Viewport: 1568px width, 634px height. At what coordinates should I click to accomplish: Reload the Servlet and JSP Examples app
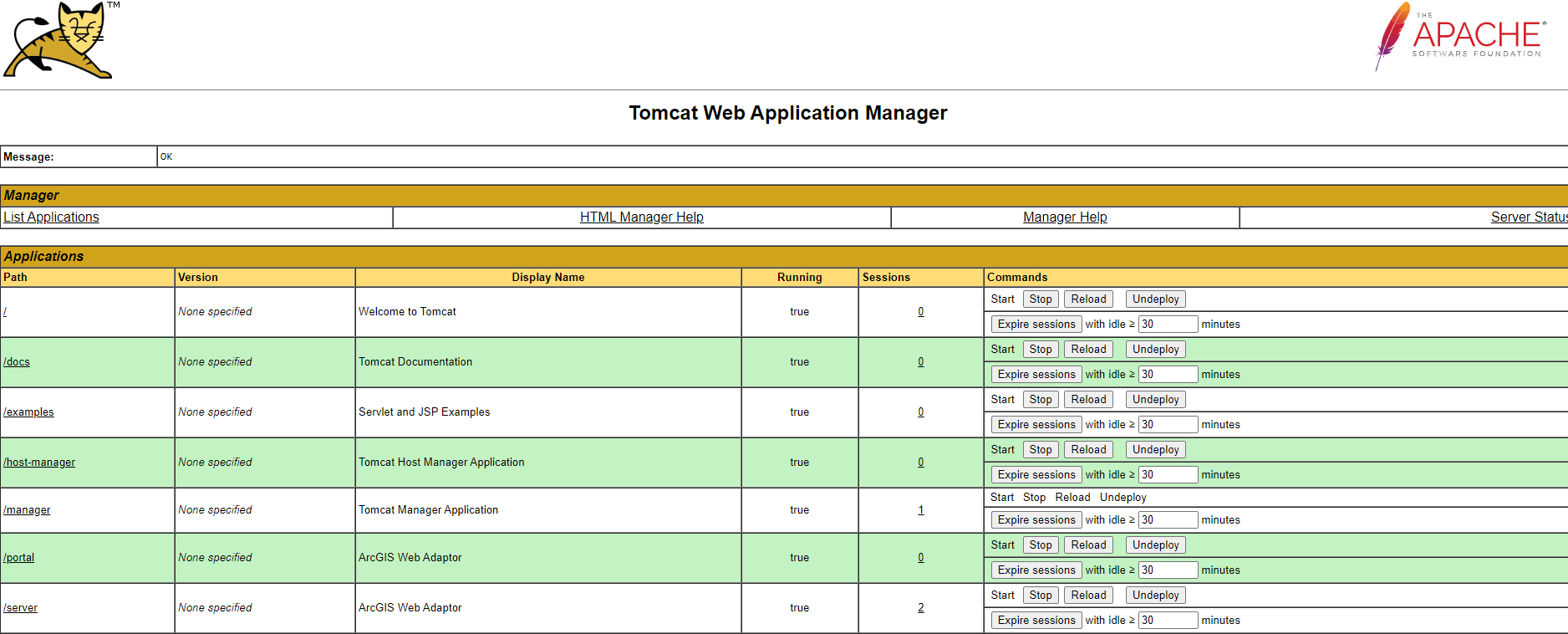tap(1088, 400)
